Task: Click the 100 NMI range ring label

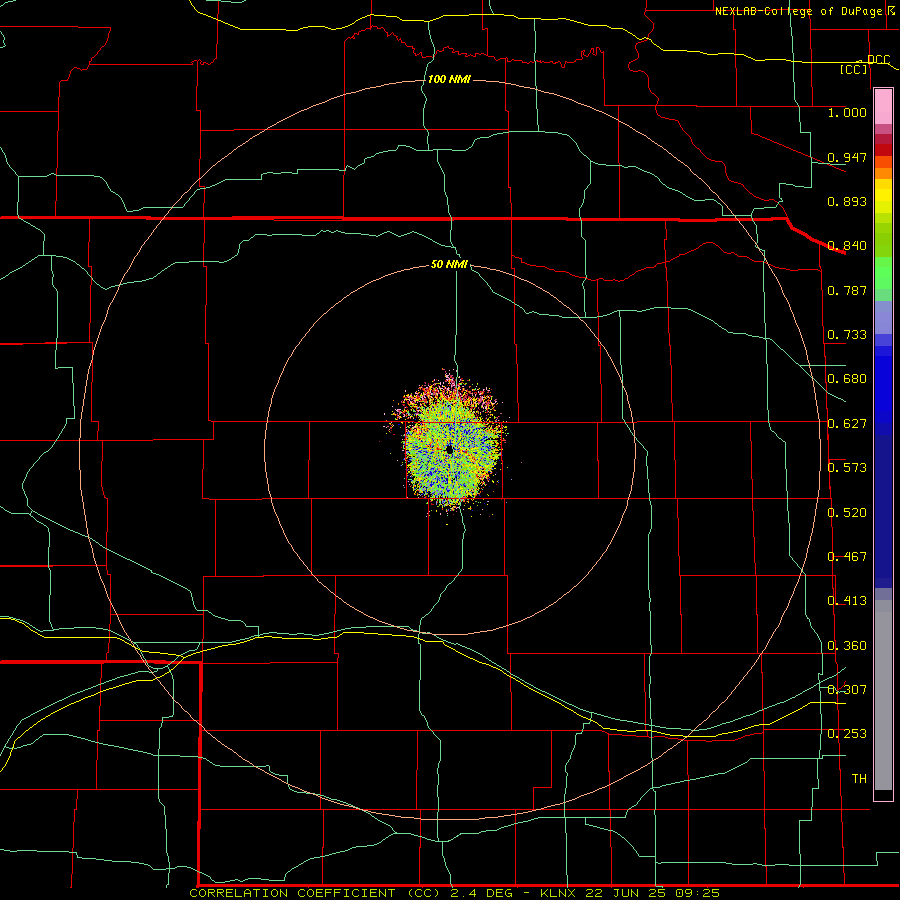Action: pos(449,79)
